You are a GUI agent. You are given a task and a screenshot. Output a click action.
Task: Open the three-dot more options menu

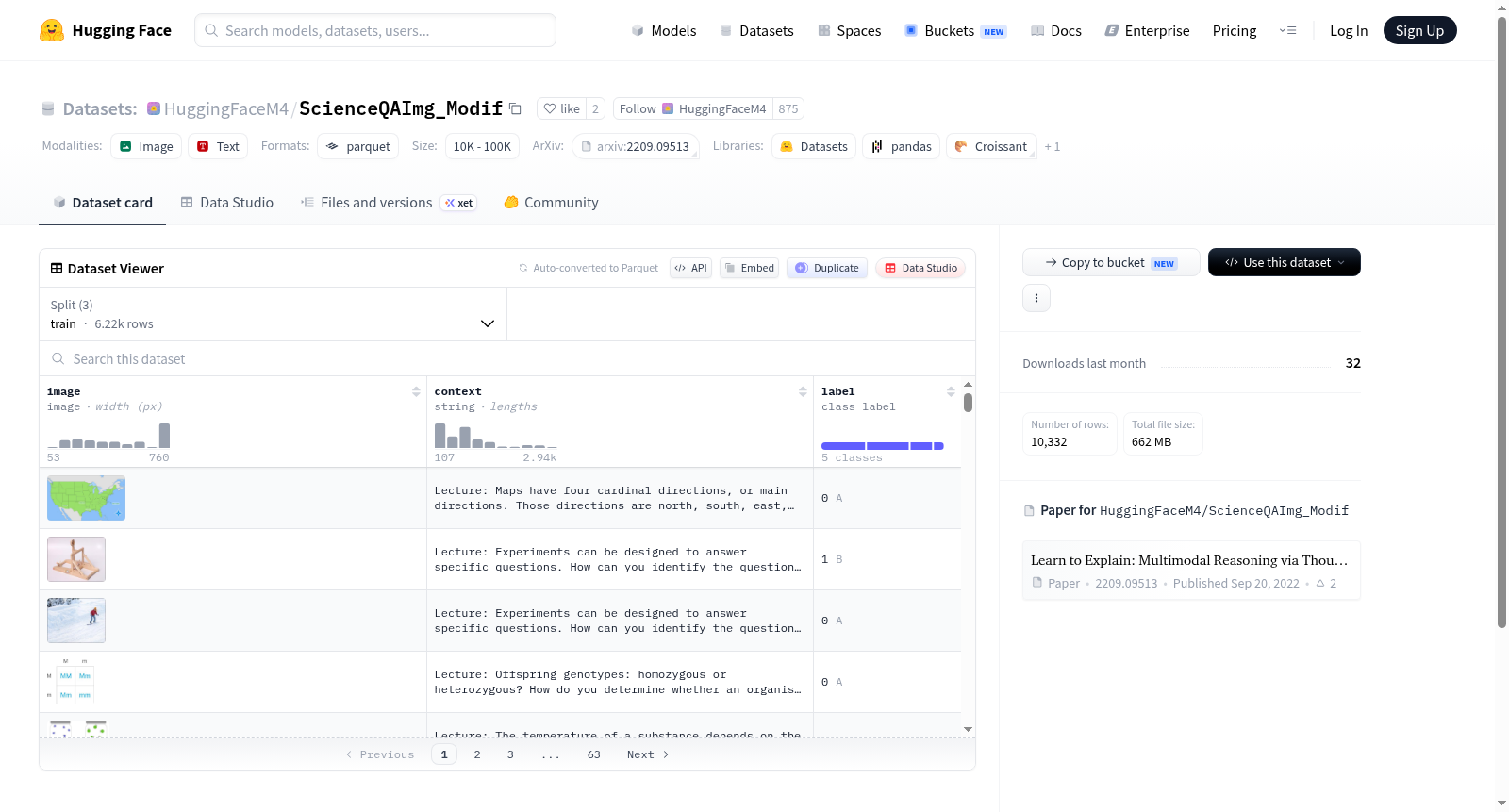[x=1036, y=298]
